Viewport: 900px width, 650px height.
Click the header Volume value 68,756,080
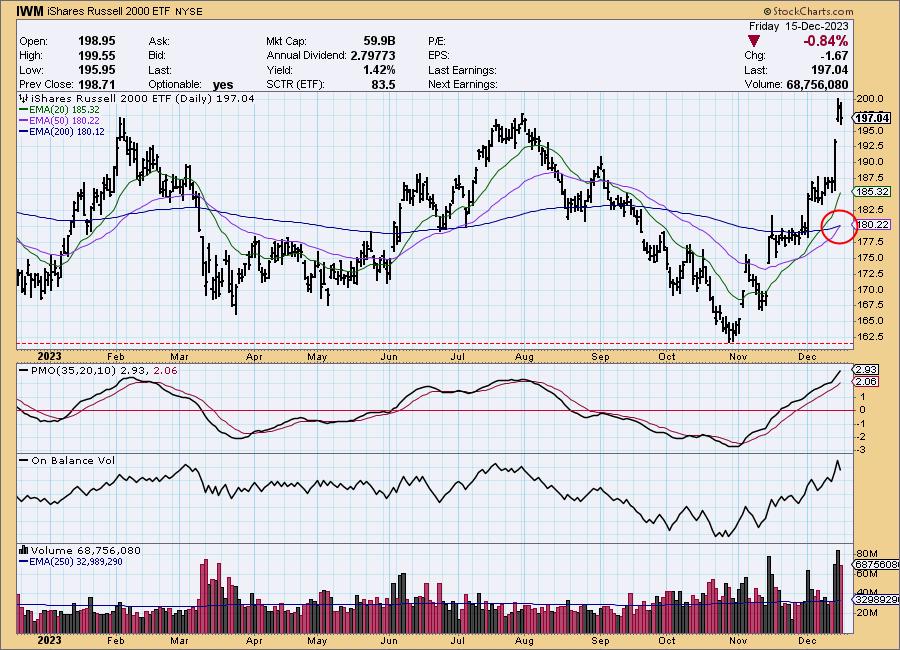(817, 84)
